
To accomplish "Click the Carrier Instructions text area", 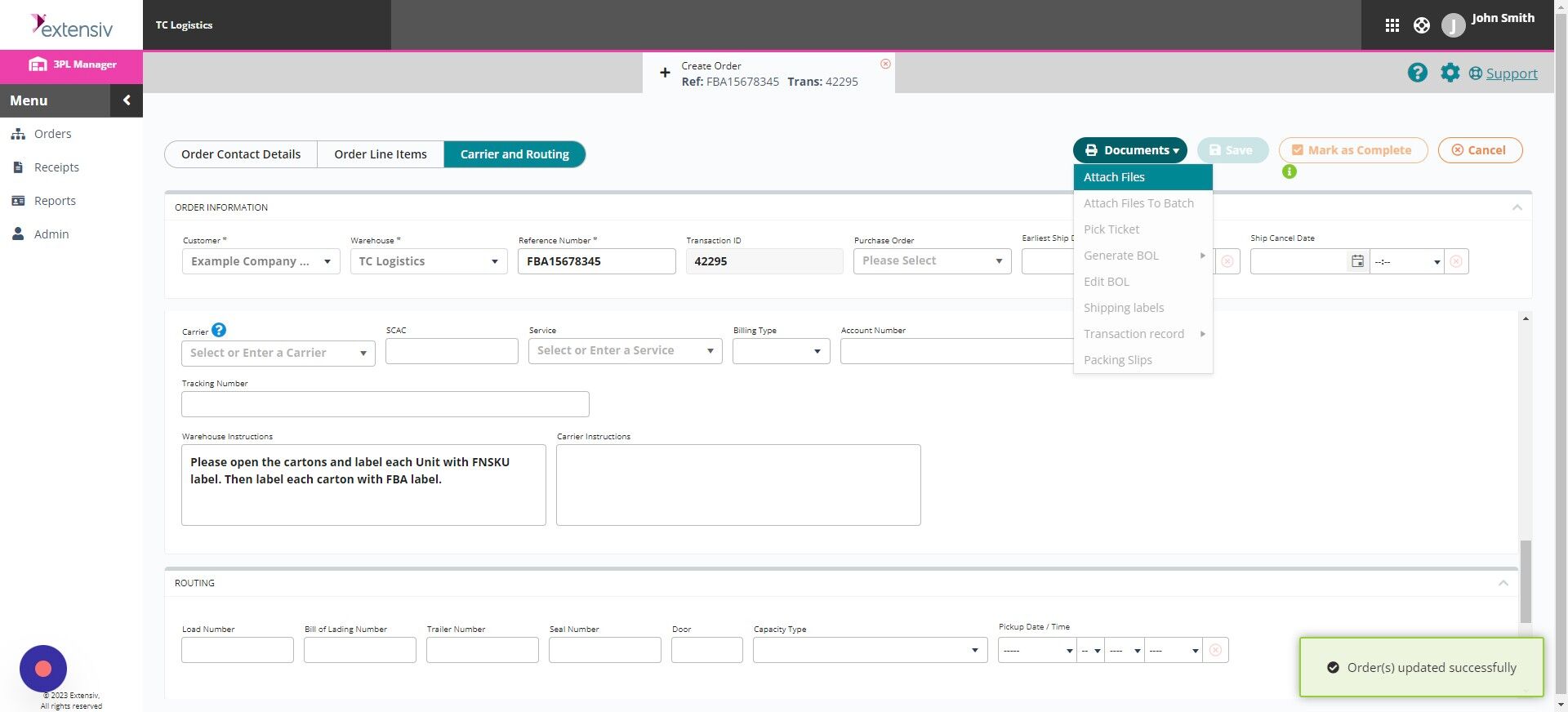I will coord(738,485).
